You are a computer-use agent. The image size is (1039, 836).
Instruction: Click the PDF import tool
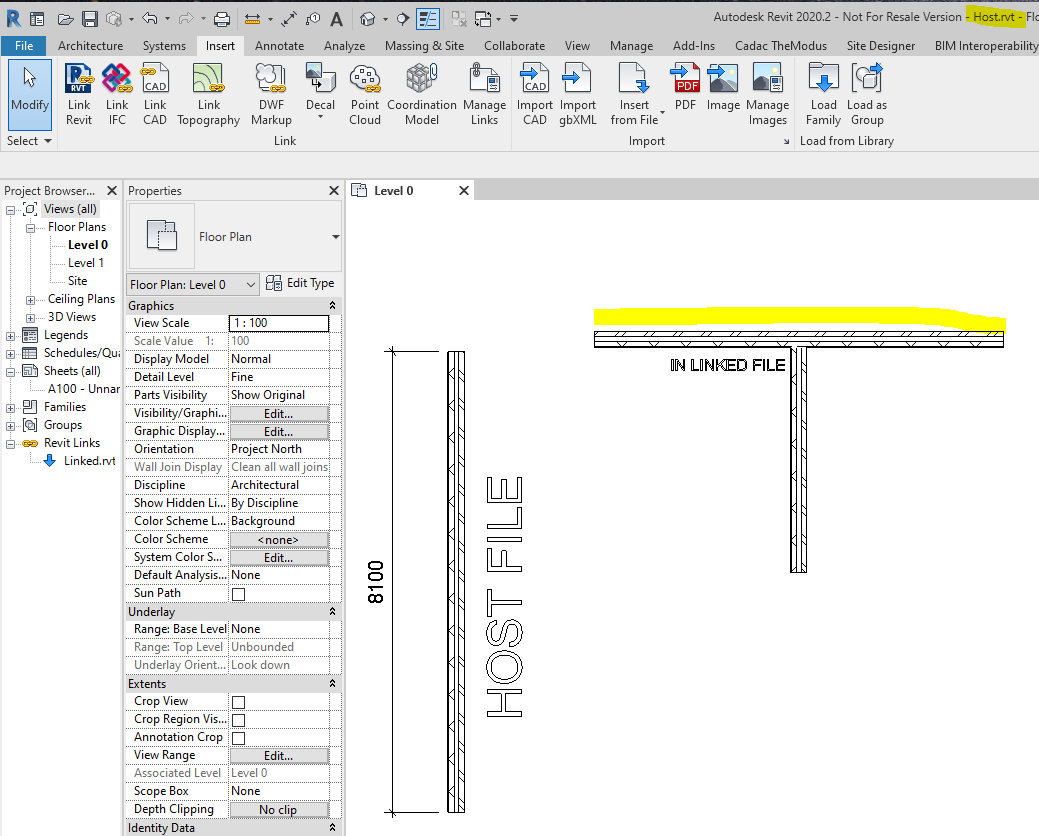coord(686,86)
